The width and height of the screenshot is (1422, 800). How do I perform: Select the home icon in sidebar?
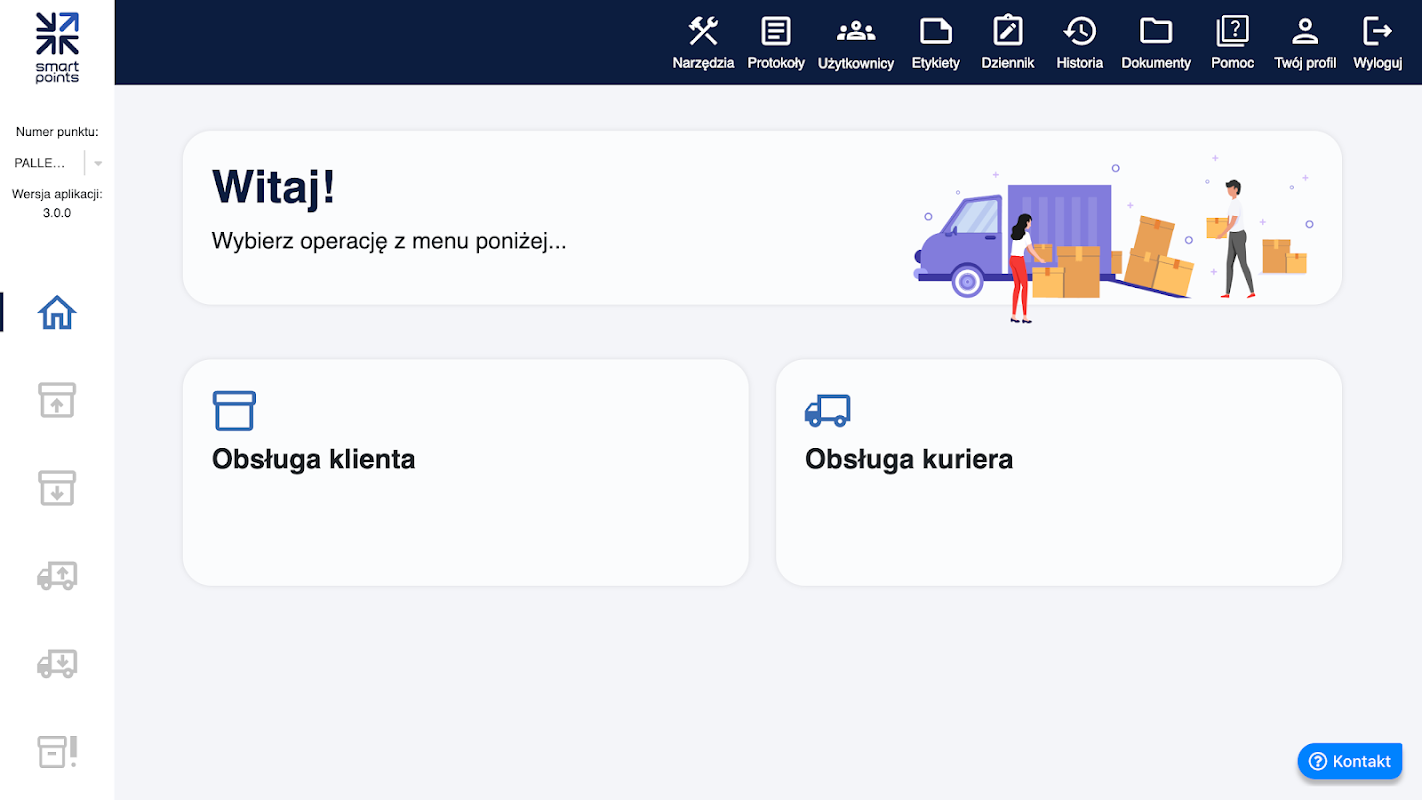[57, 313]
